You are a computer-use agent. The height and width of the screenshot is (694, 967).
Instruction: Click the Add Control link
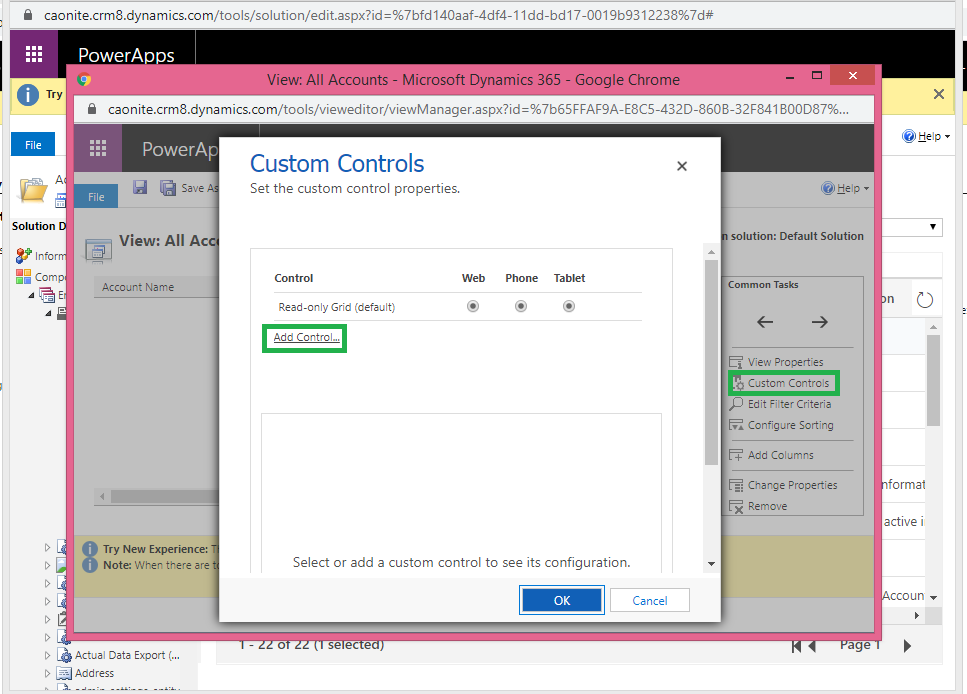tap(307, 337)
